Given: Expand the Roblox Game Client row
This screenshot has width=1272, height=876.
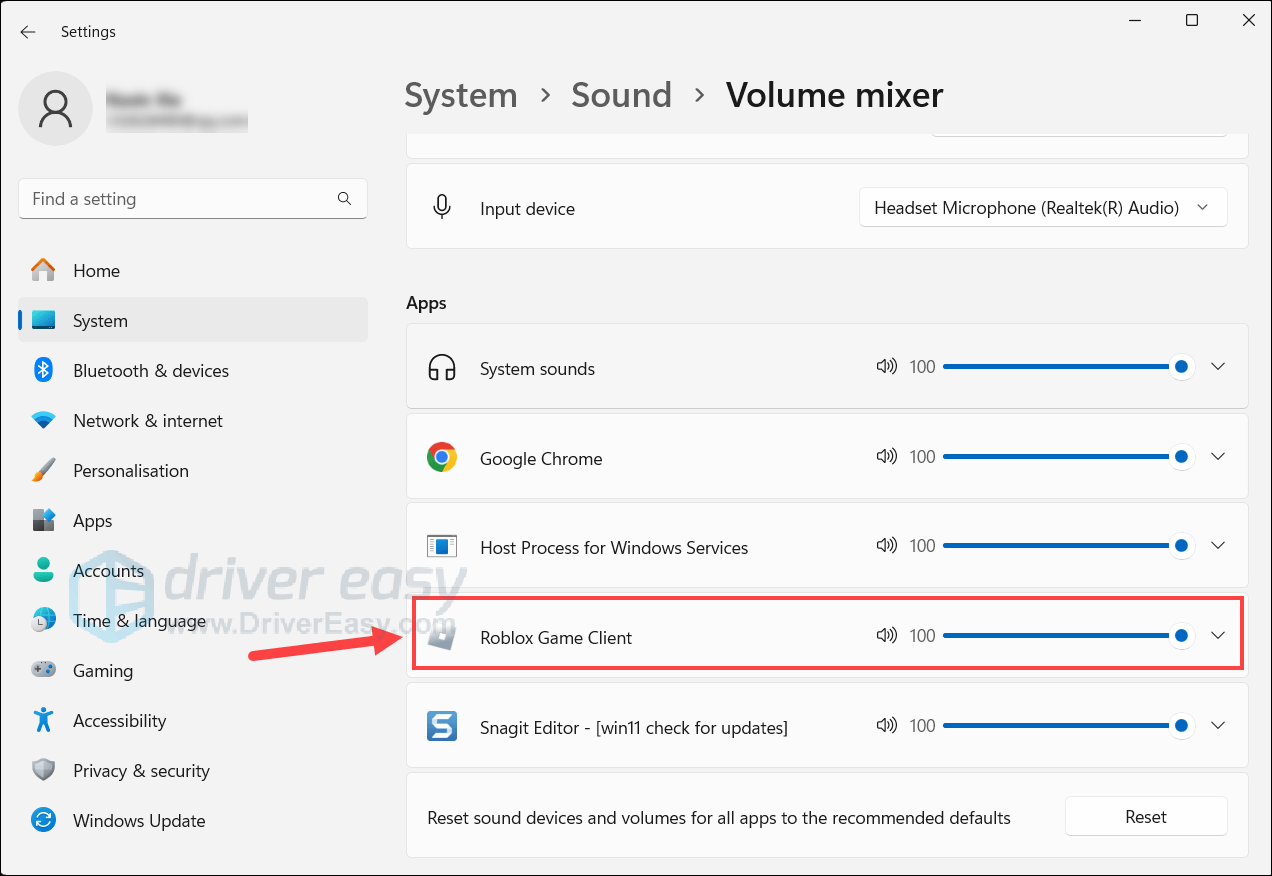Looking at the screenshot, I should [1218, 635].
